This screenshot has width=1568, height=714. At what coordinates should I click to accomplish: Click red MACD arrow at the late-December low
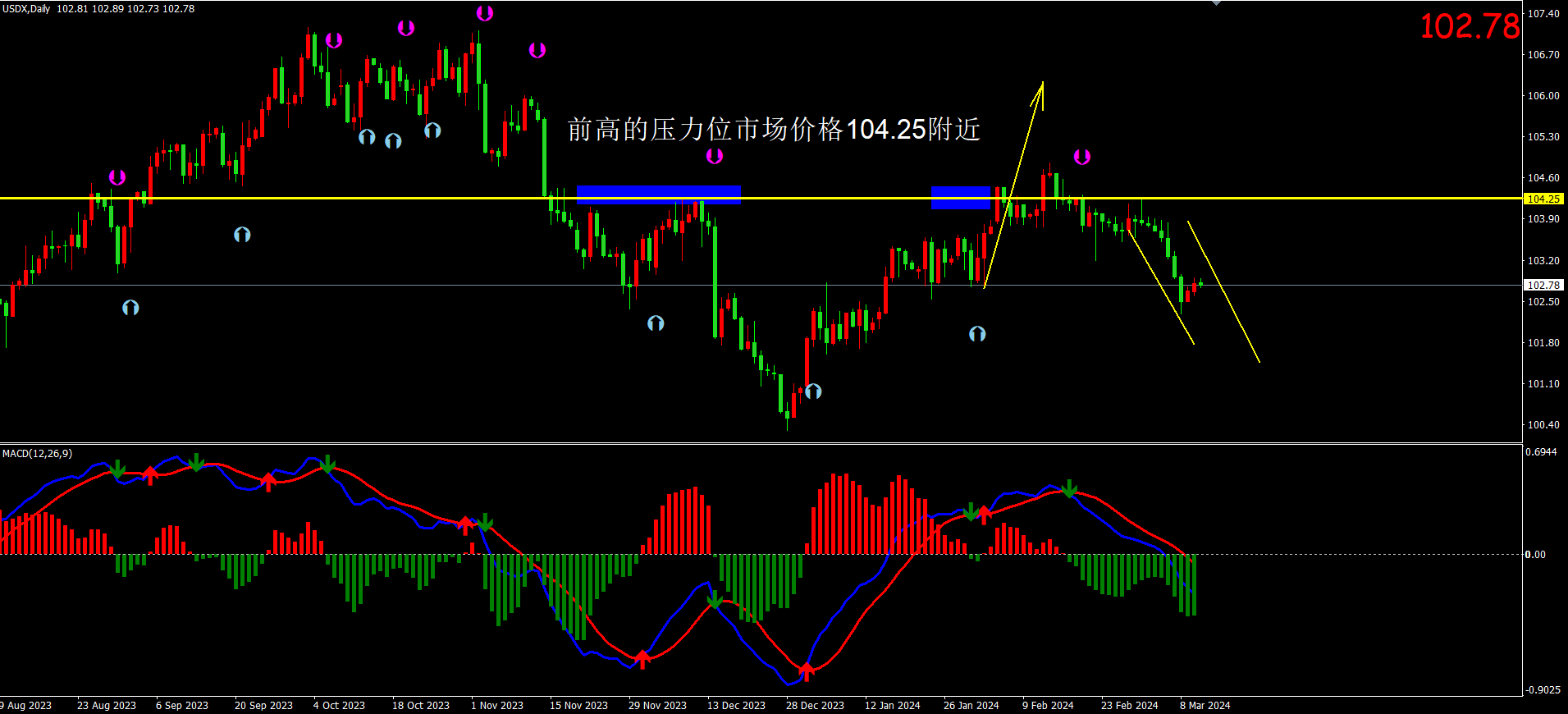tap(807, 671)
